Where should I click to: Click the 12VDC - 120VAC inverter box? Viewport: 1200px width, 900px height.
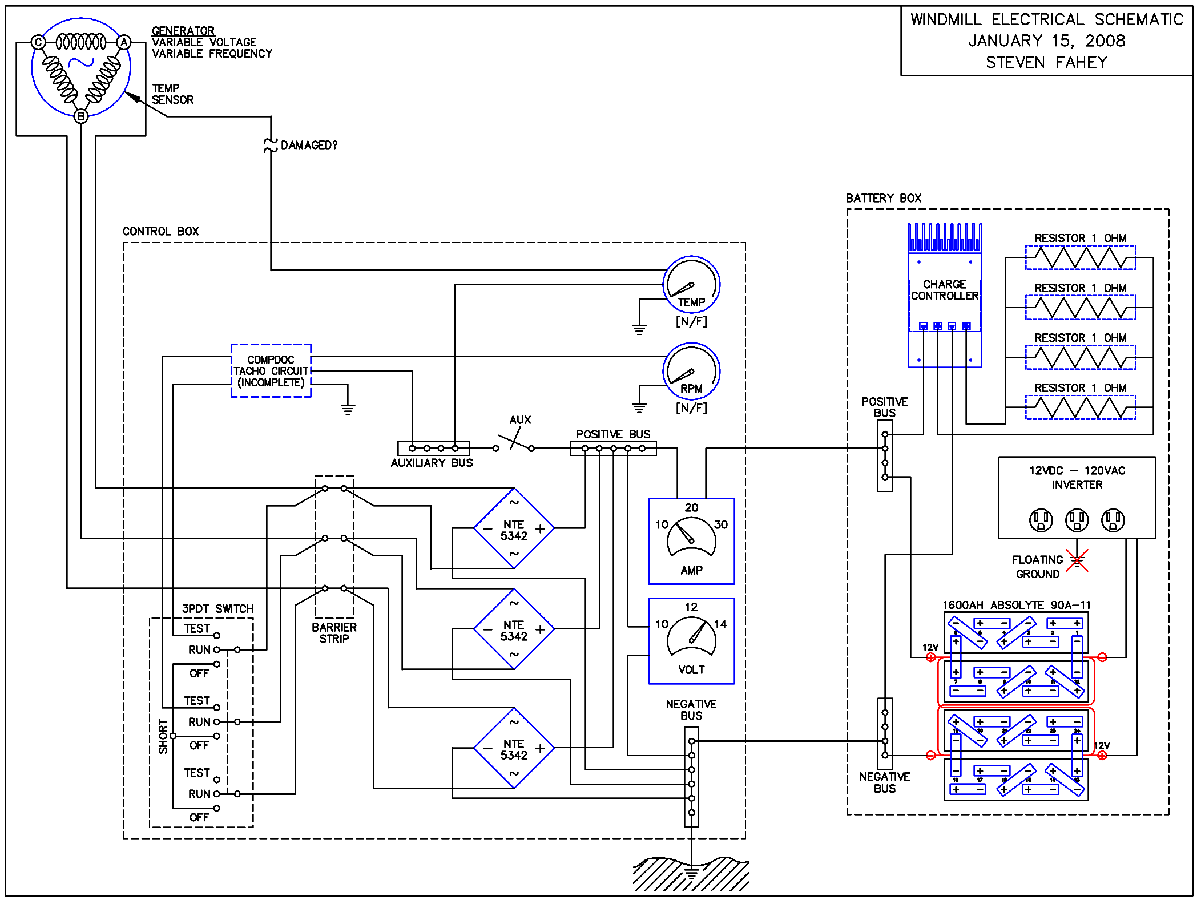(1076, 497)
